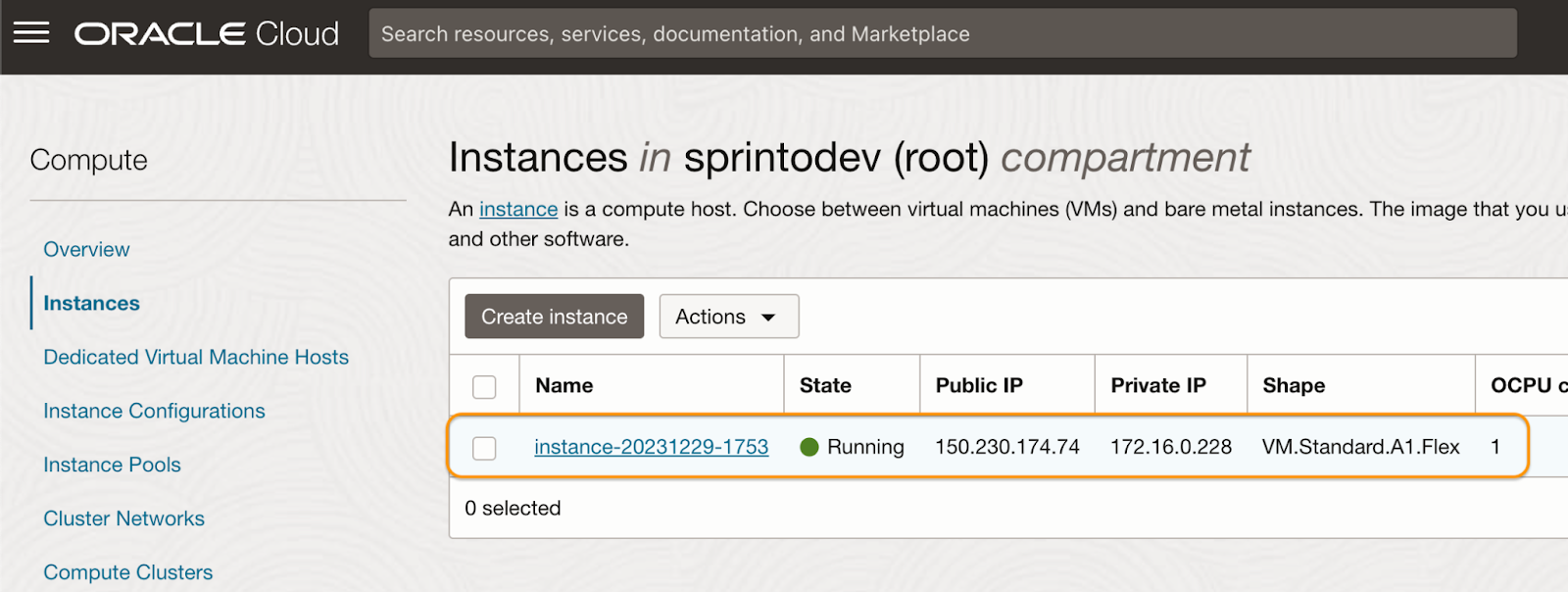
Task: Click the shape VM.Standard.A1.Flex
Action: click(1361, 447)
